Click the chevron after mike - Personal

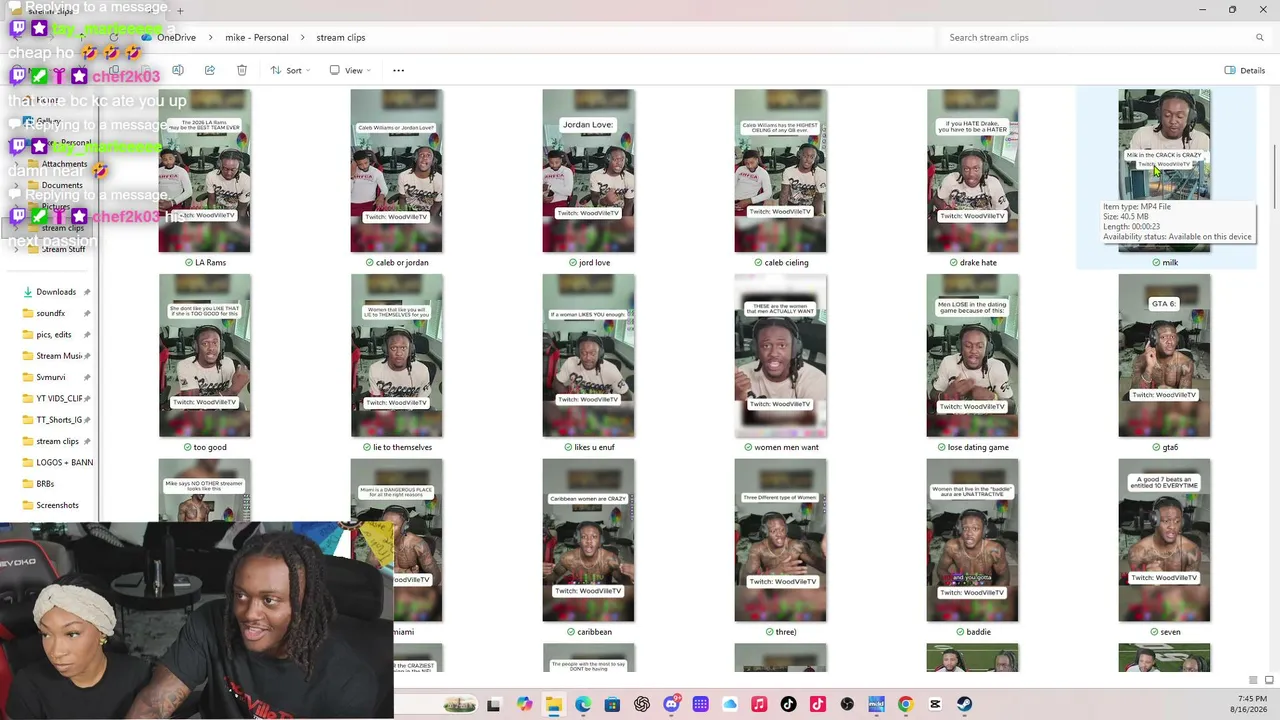(x=304, y=38)
